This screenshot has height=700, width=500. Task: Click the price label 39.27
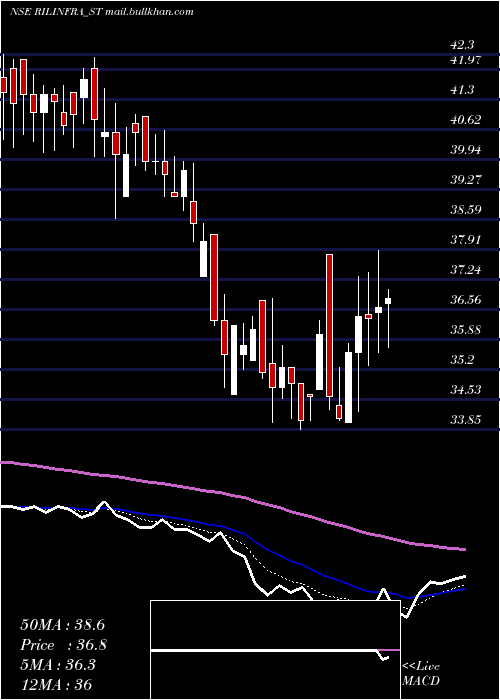coord(465,179)
